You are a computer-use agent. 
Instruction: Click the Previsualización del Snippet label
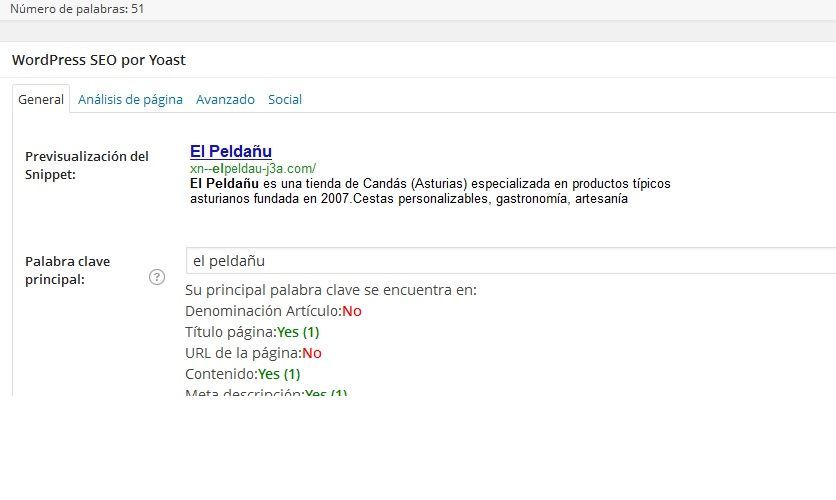pos(86,165)
